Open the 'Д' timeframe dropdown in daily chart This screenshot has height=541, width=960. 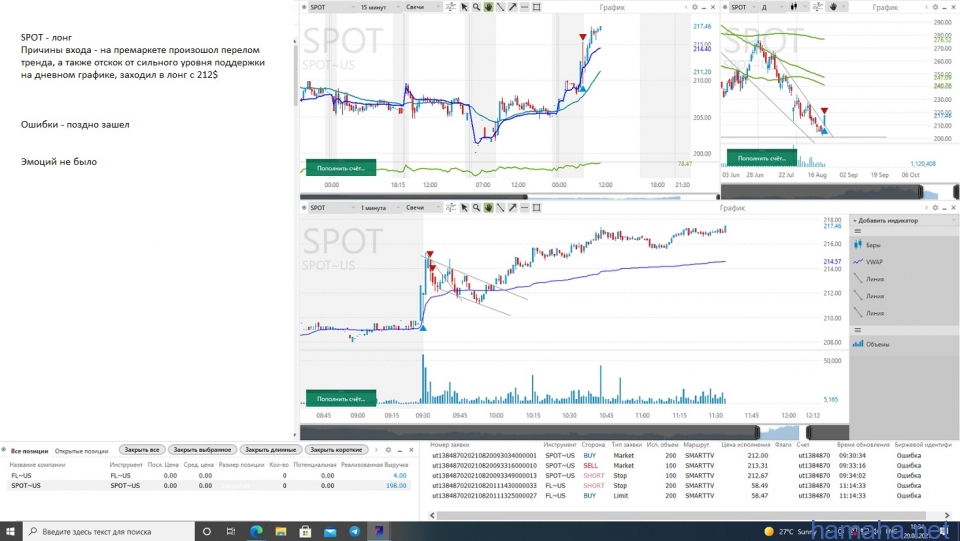click(x=773, y=7)
